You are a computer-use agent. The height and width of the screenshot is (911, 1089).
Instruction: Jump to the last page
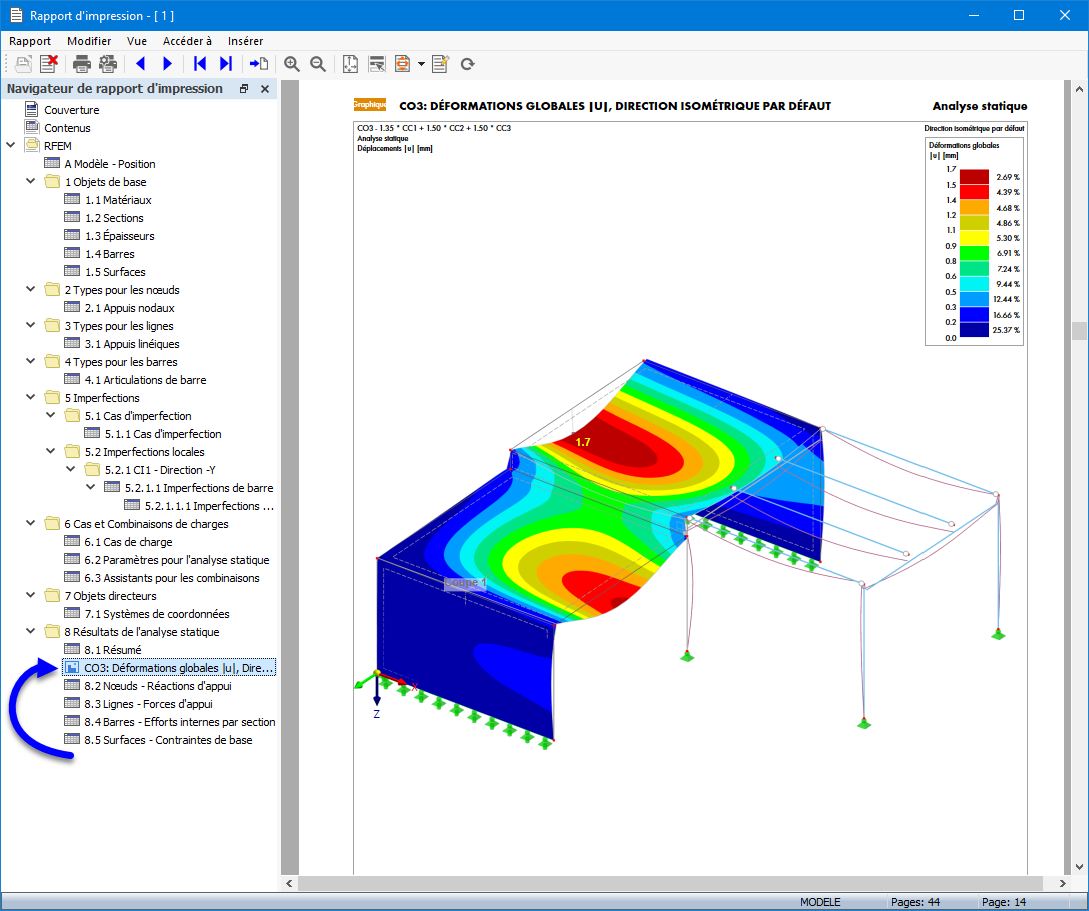pyautogui.click(x=226, y=64)
